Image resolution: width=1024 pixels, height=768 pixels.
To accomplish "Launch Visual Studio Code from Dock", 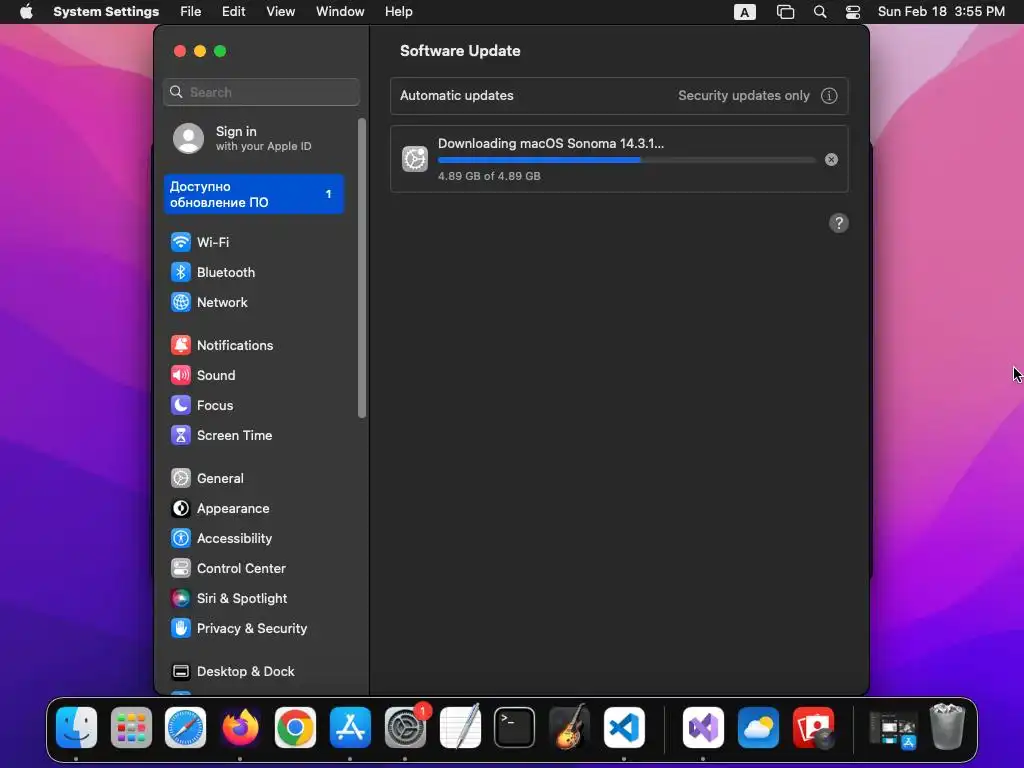I will pyautogui.click(x=624, y=728).
